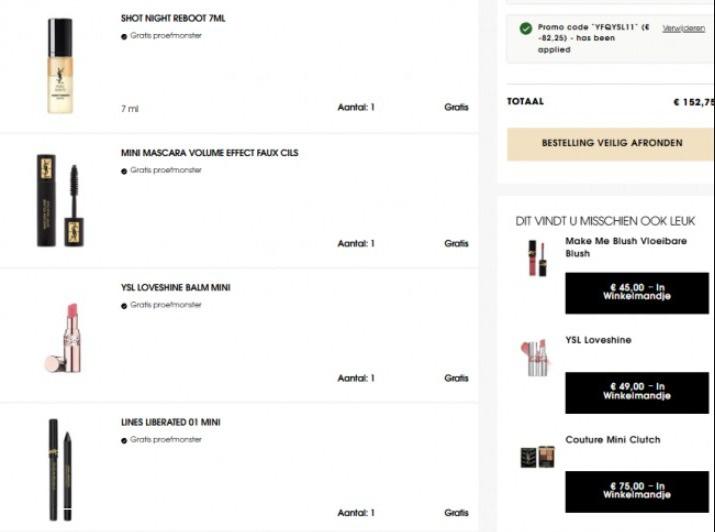Click YSL Loveshine recommendation name
This screenshot has width=715, height=532.
coord(598,340)
